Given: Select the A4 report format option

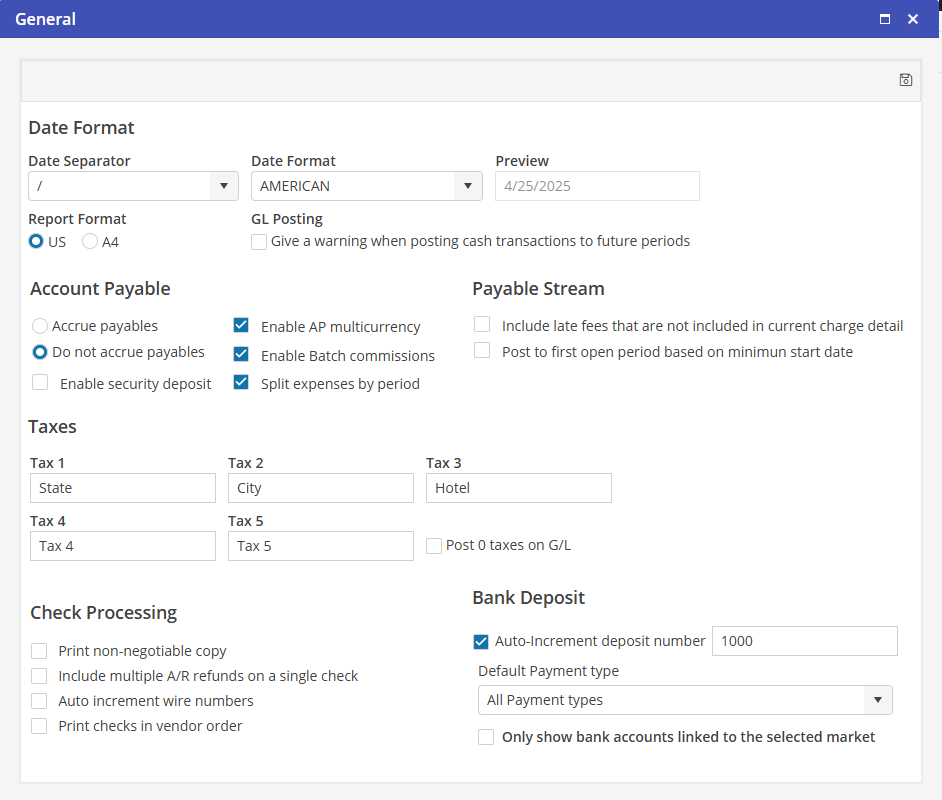Looking at the screenshot, I should pyautogui.click(x=90, y=241).
